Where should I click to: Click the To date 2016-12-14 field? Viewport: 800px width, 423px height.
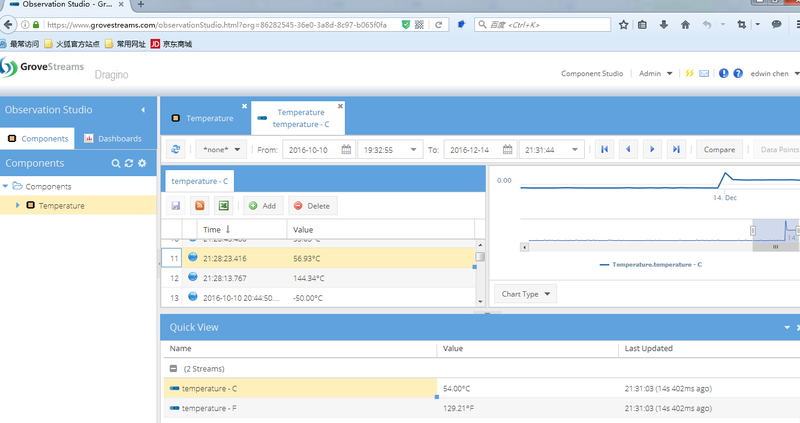pyautogui.click(x=472, y=150)
